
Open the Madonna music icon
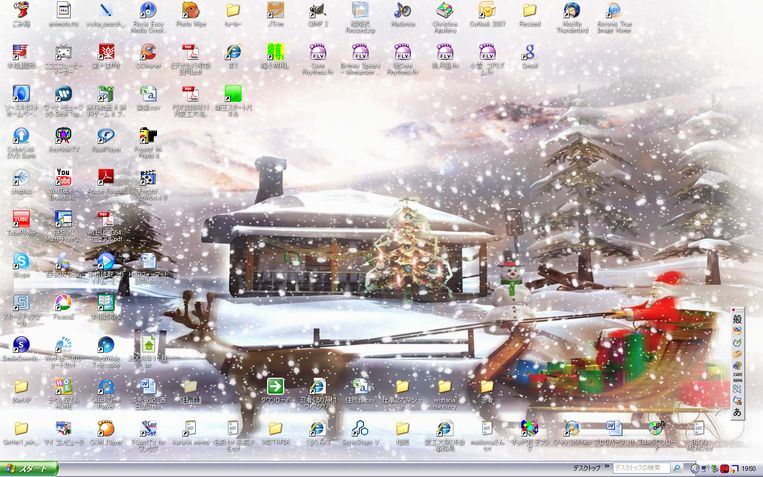point(402,11)
